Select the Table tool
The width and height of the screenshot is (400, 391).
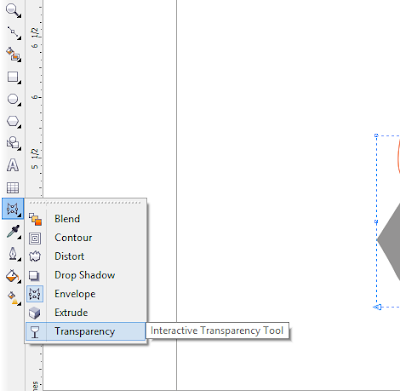coord(13,187)
